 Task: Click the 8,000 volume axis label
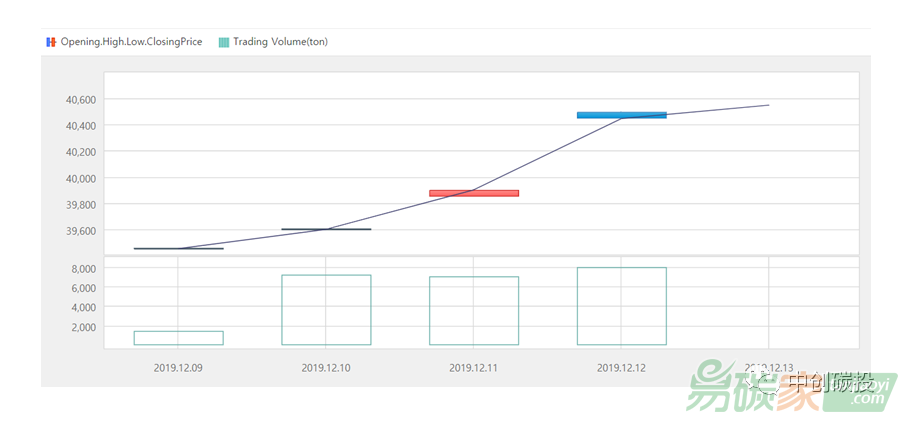click(x=82, y=269)
